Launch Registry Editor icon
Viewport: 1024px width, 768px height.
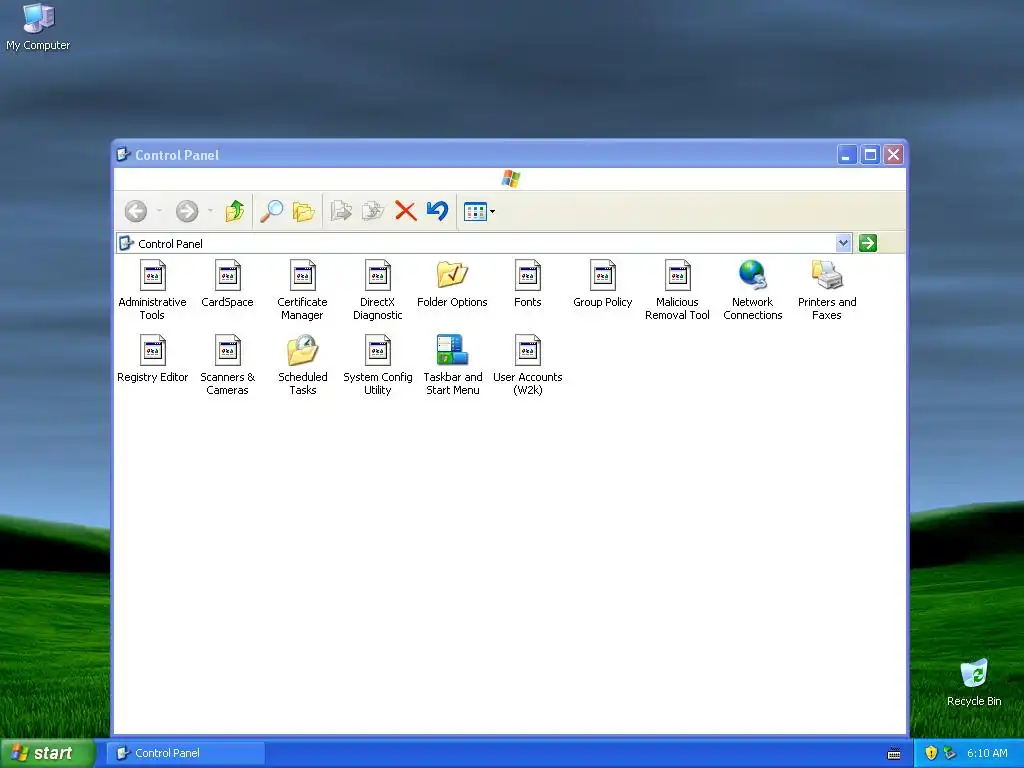pyautogui.click(x=152, y=351)
